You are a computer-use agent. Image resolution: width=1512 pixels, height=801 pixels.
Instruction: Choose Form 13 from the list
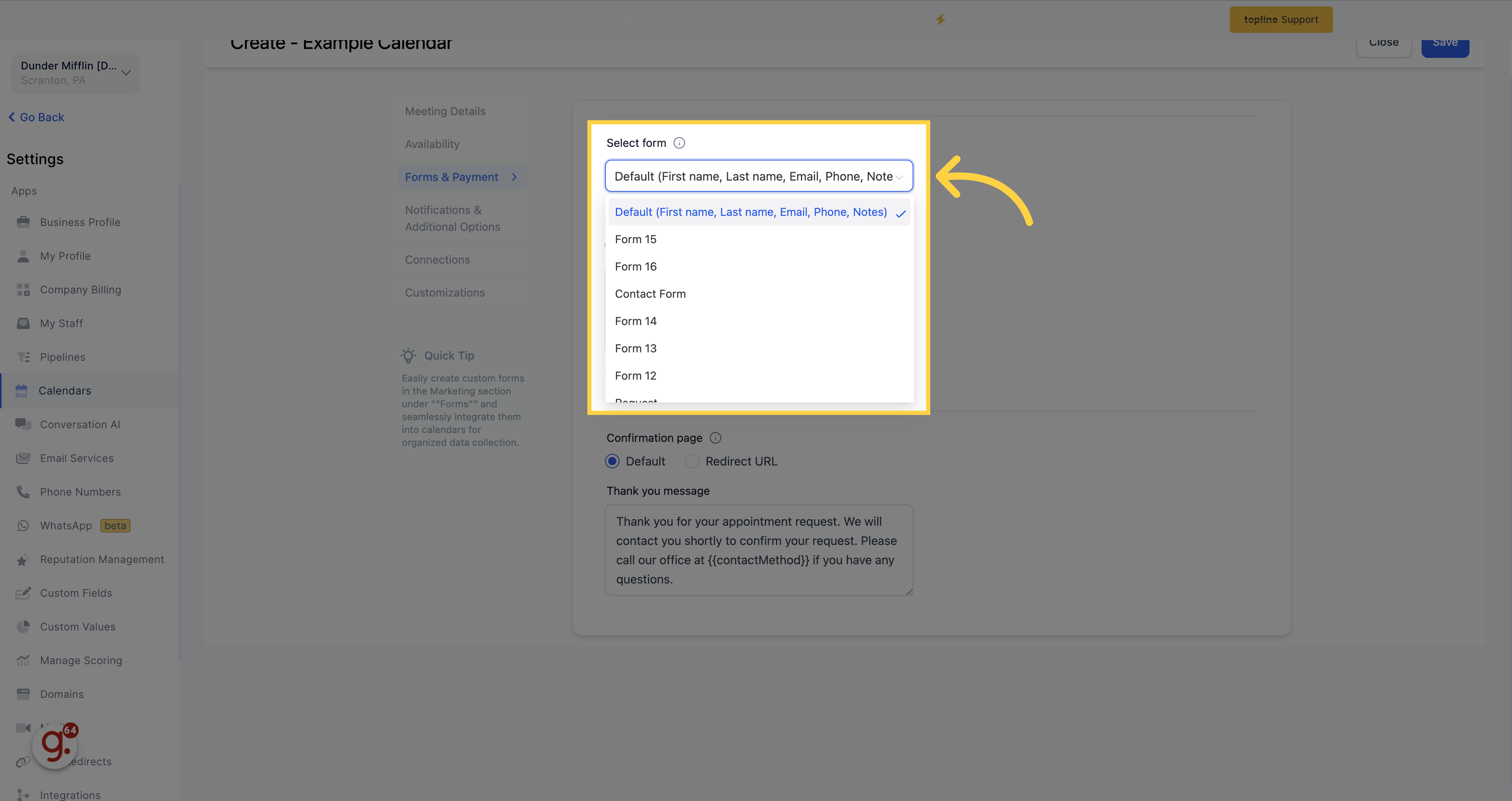point(759,349)
